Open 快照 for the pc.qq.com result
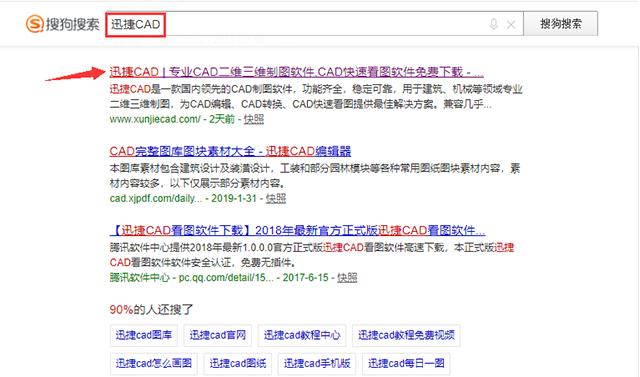This screenshot has width=640, height=377. click(x=347, y=277)
